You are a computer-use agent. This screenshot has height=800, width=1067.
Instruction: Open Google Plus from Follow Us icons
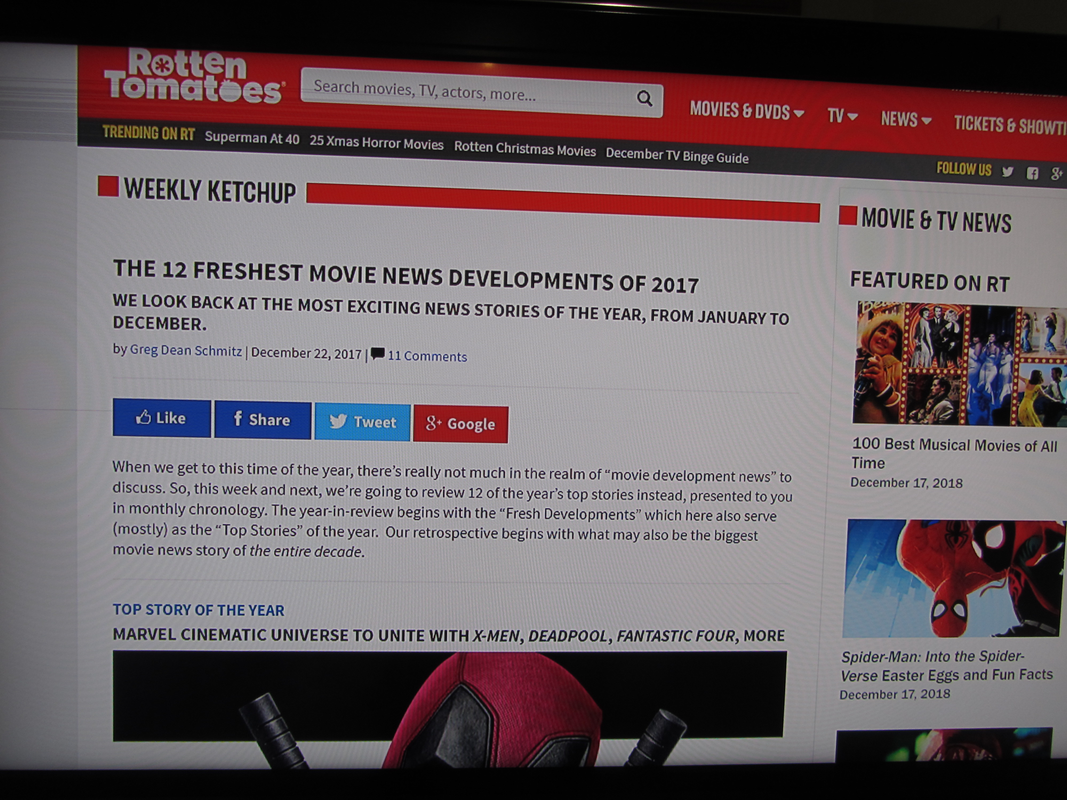click(x=1056, y=173)
